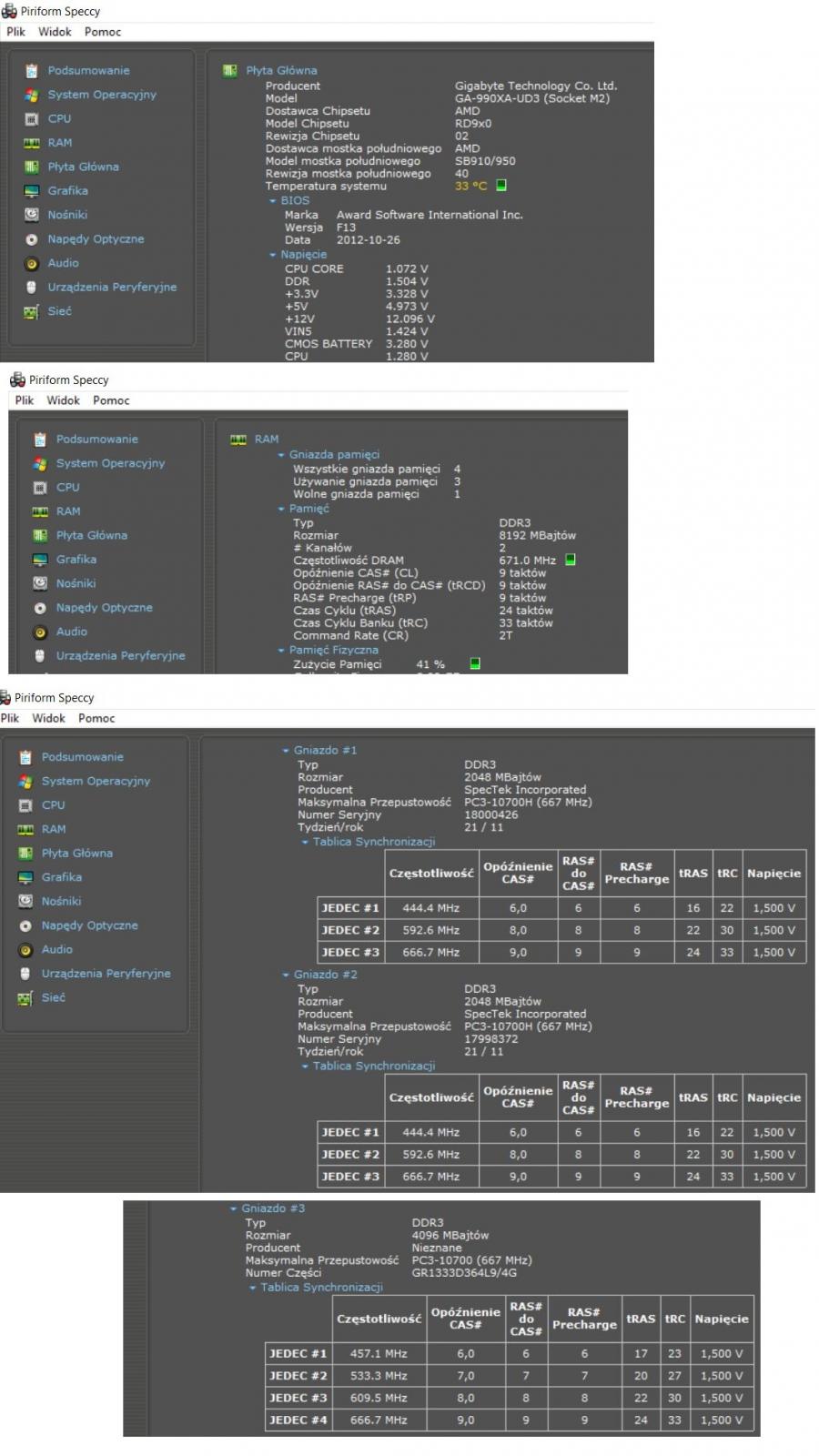Click the SB910/950 southbridge value
Screen dimensions: 819x1456
click(485, 161)
